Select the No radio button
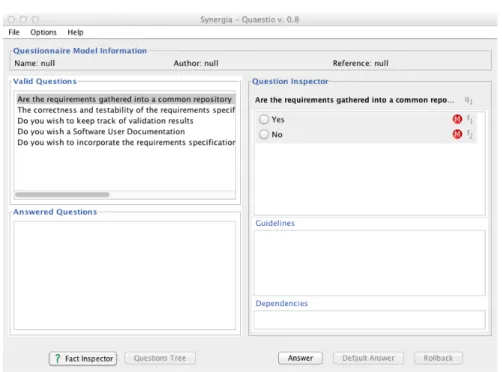 (x=264, y=134)
